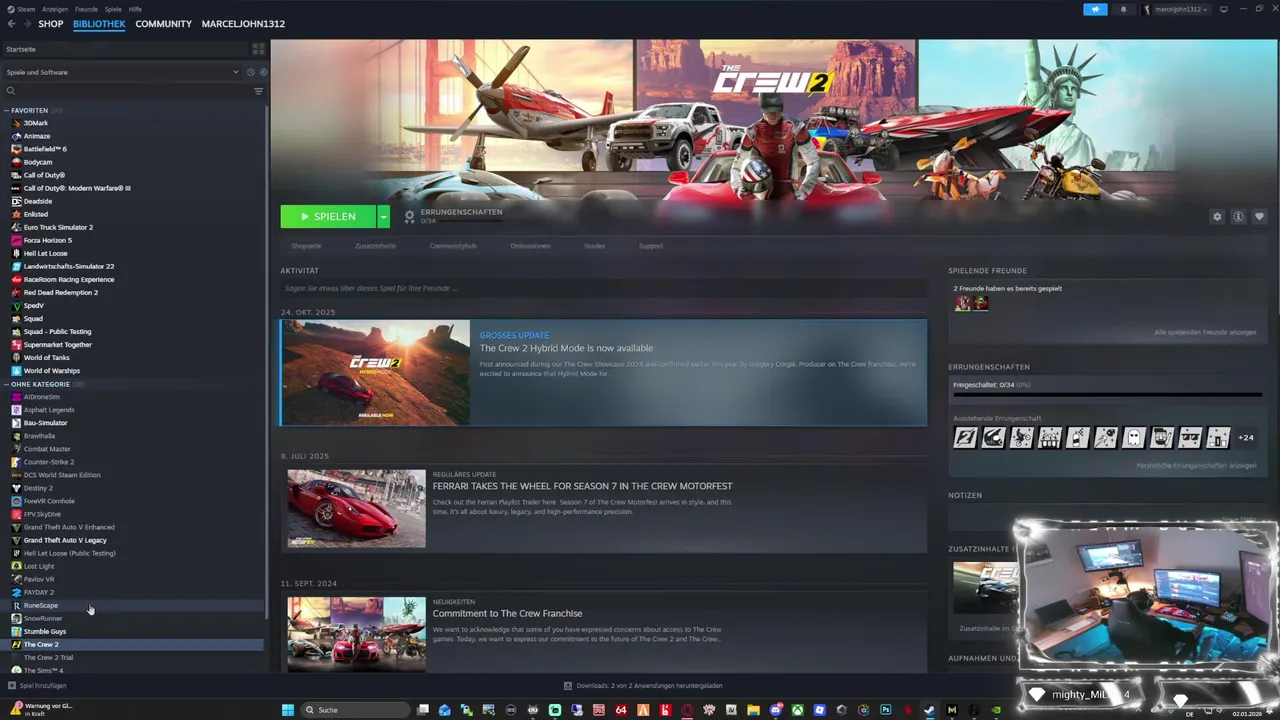Screen dimensions: 1280x720
Task: Open the Guides tab
Action: click(595, 246)
